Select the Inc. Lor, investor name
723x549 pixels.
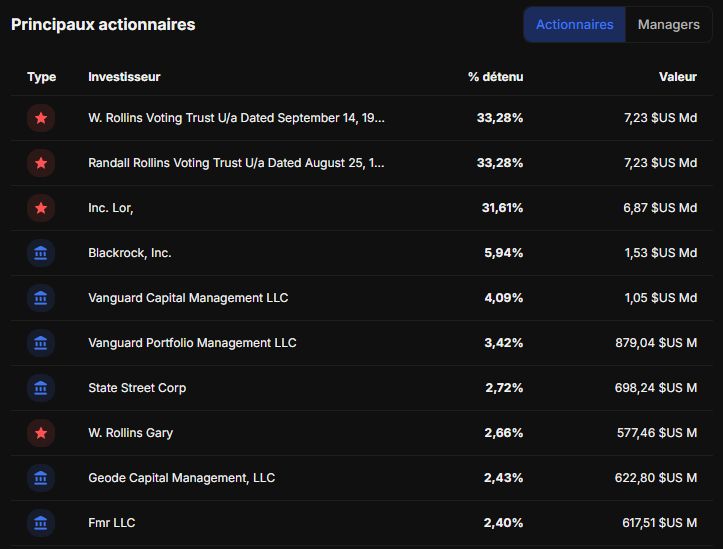point(111,208)
